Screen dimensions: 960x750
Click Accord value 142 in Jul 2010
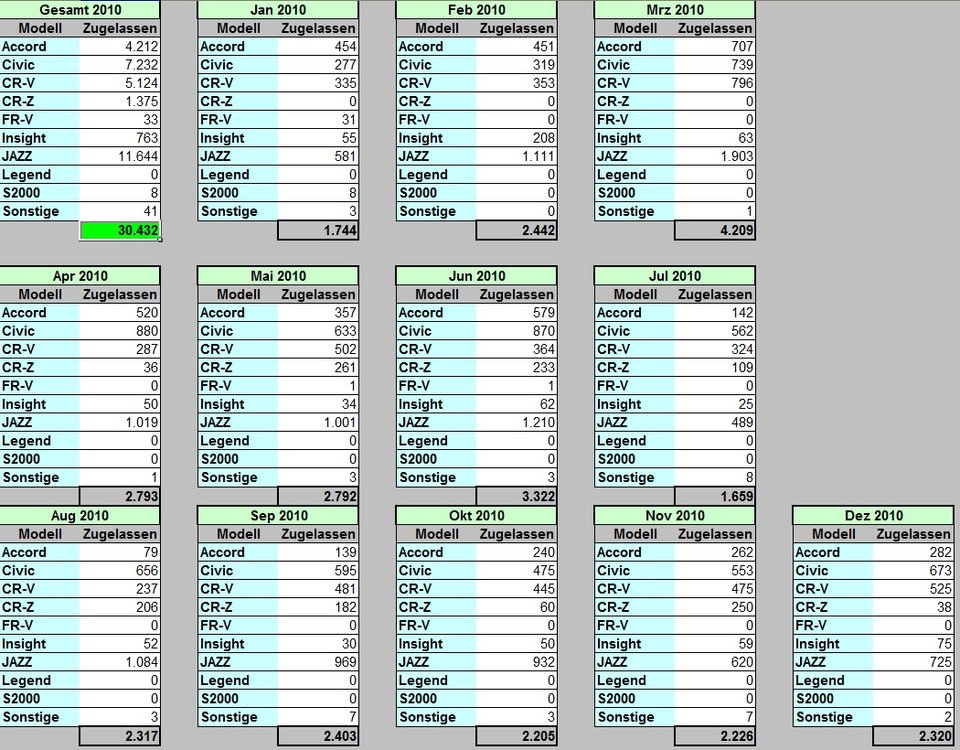point(714,313)
